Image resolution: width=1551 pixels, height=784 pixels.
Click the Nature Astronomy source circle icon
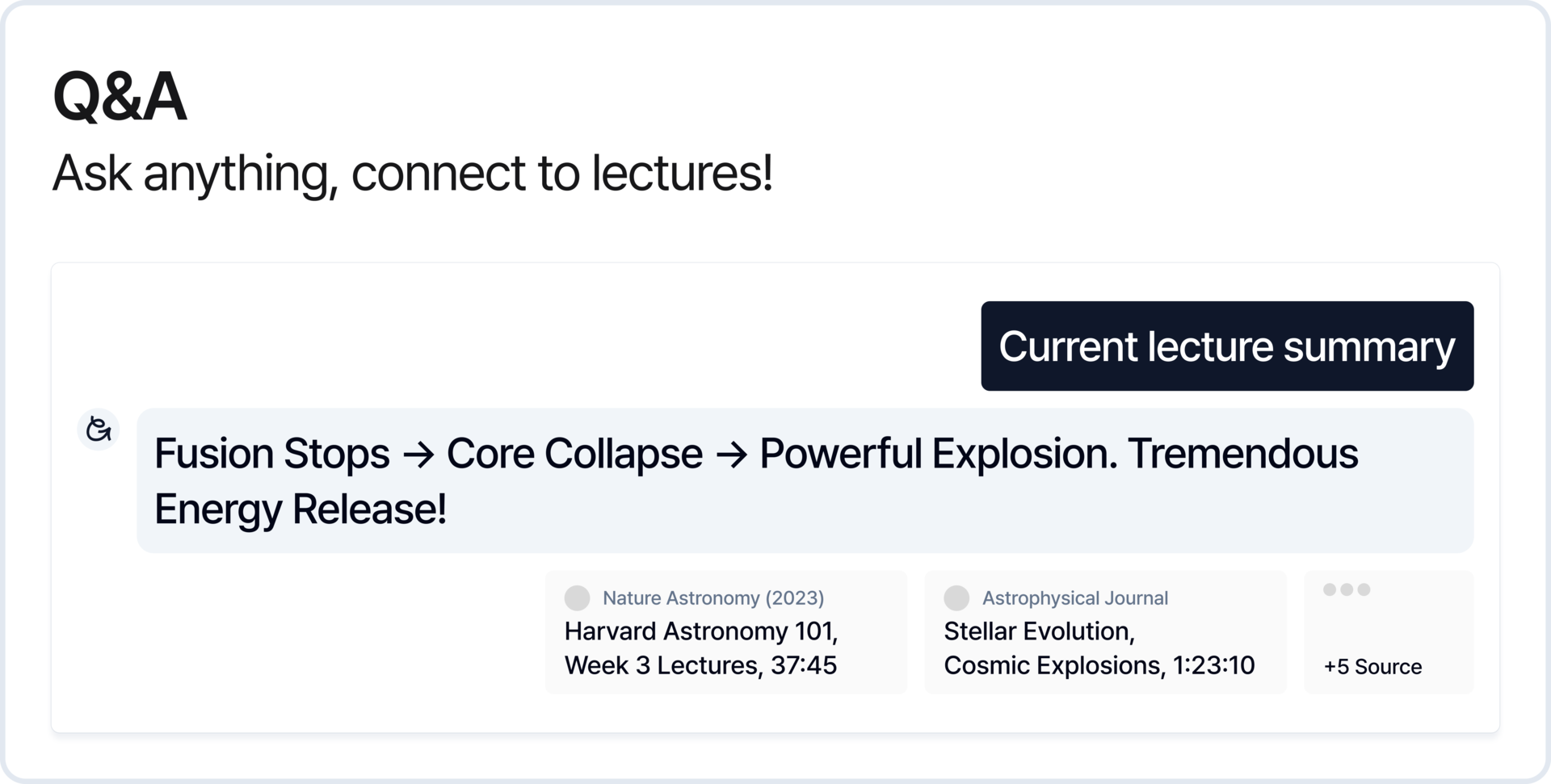pos(577,598)
